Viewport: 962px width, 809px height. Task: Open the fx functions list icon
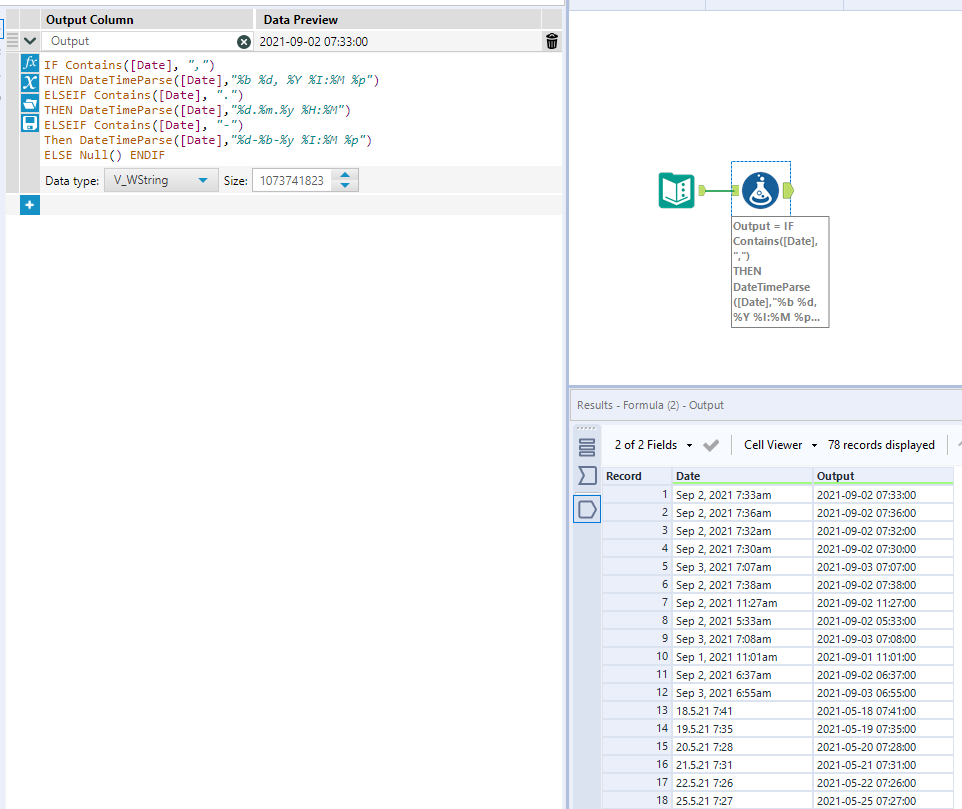coord(30,63)
